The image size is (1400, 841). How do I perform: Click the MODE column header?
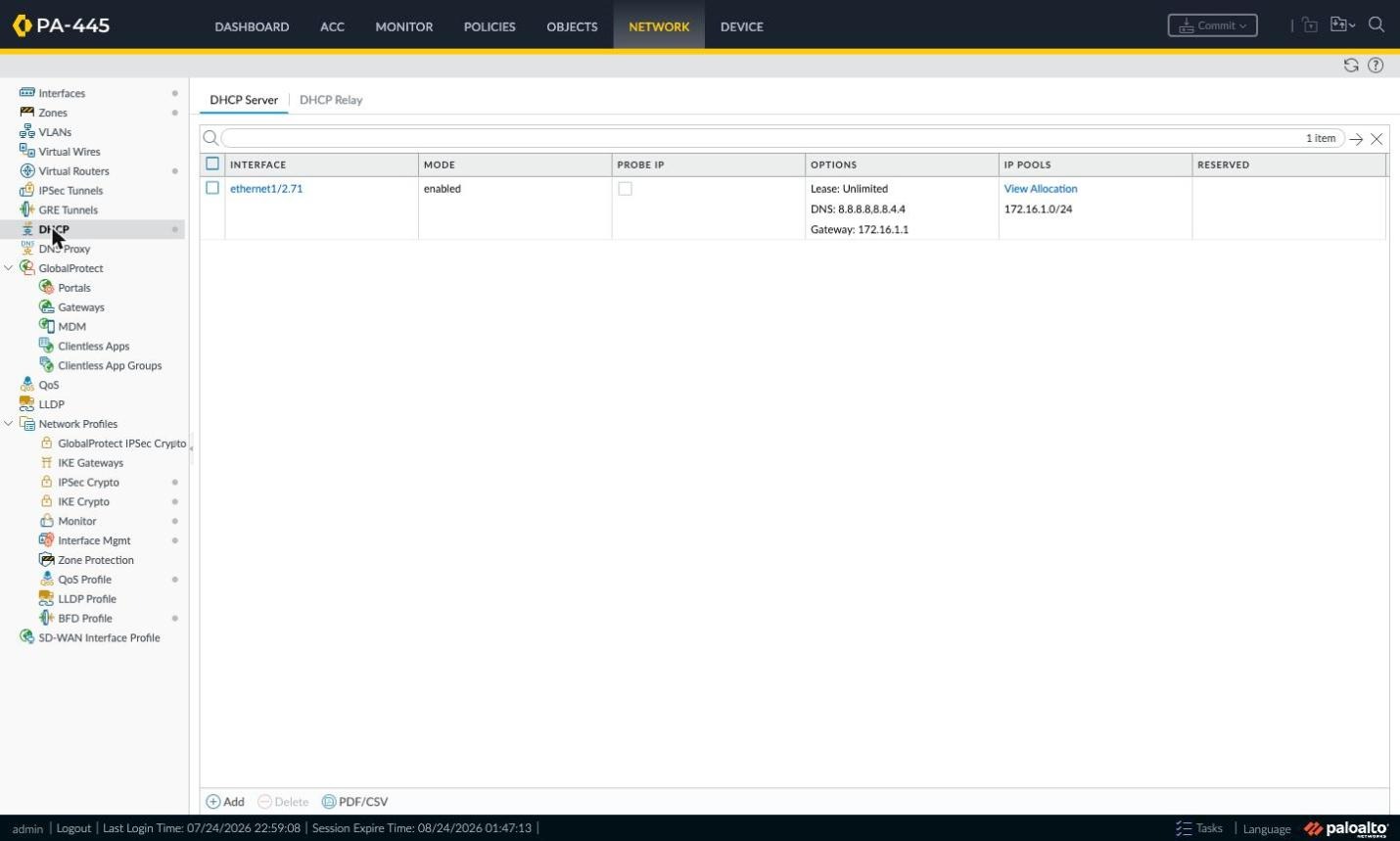click(515, 164)
